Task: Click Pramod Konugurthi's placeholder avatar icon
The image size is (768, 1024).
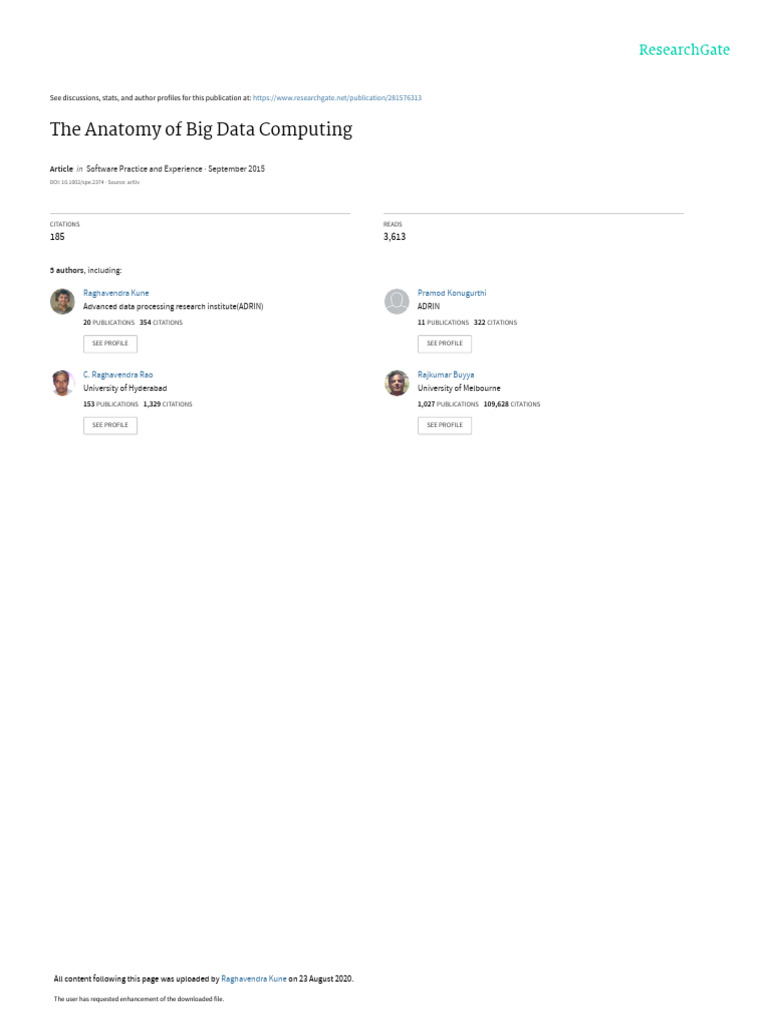Action: 396,301
